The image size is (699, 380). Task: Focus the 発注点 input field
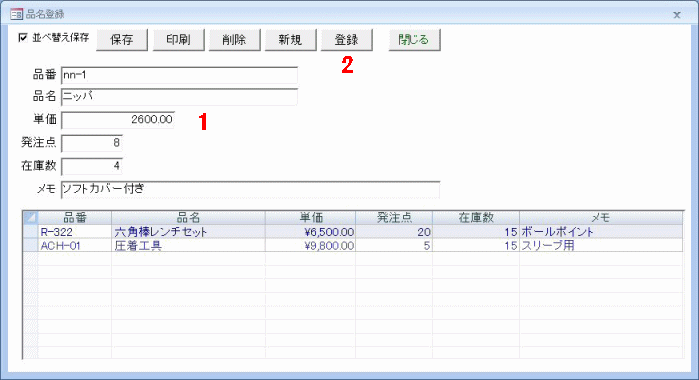coord(91,143)
